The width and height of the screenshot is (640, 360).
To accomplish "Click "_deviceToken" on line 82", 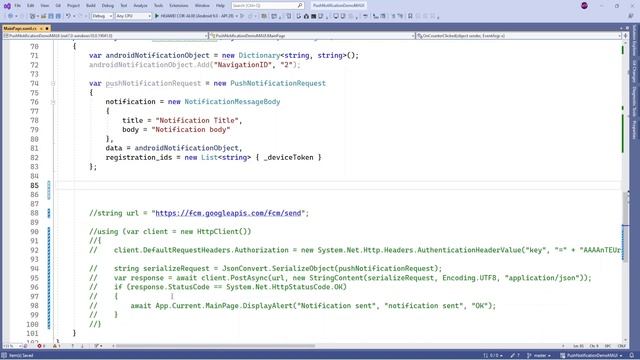I will [288, 158].
